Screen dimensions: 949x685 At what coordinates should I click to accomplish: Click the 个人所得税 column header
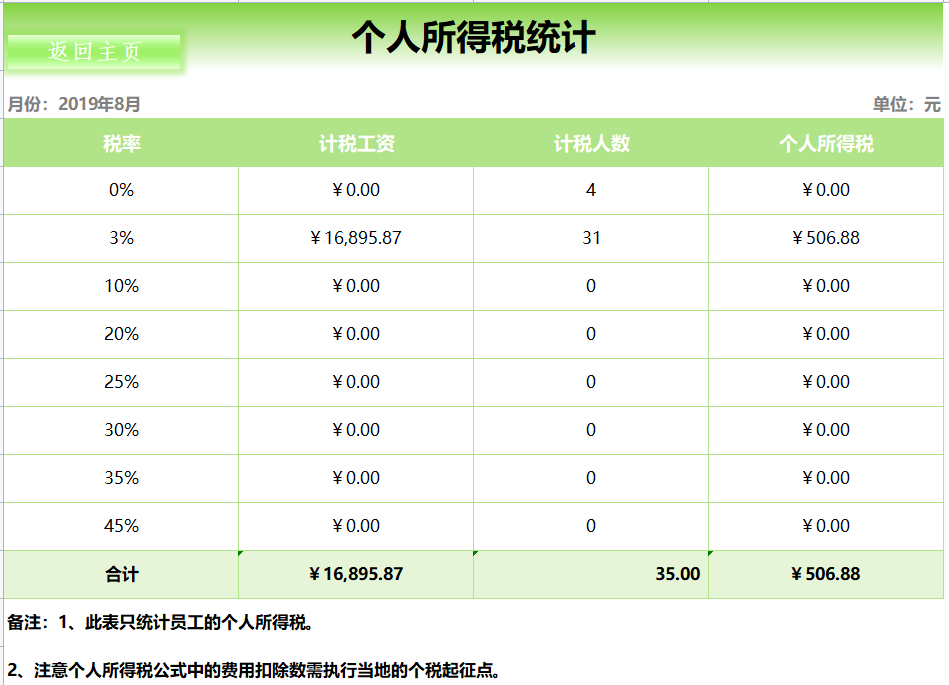click(826, 143)
